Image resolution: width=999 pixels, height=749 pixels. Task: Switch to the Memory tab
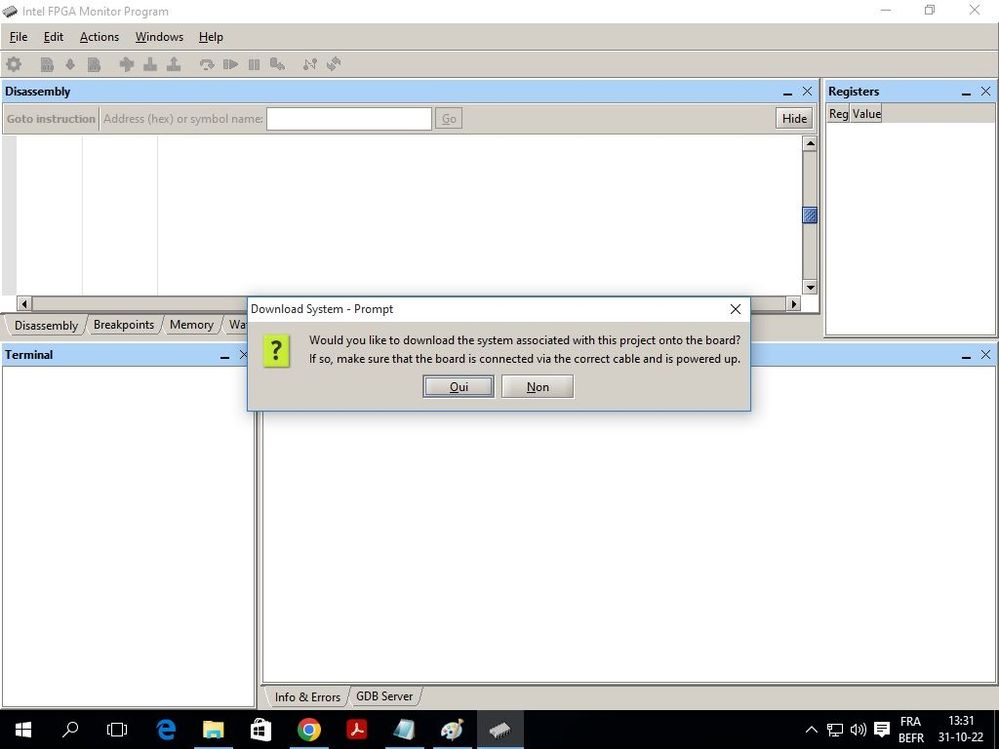(191, 325)
